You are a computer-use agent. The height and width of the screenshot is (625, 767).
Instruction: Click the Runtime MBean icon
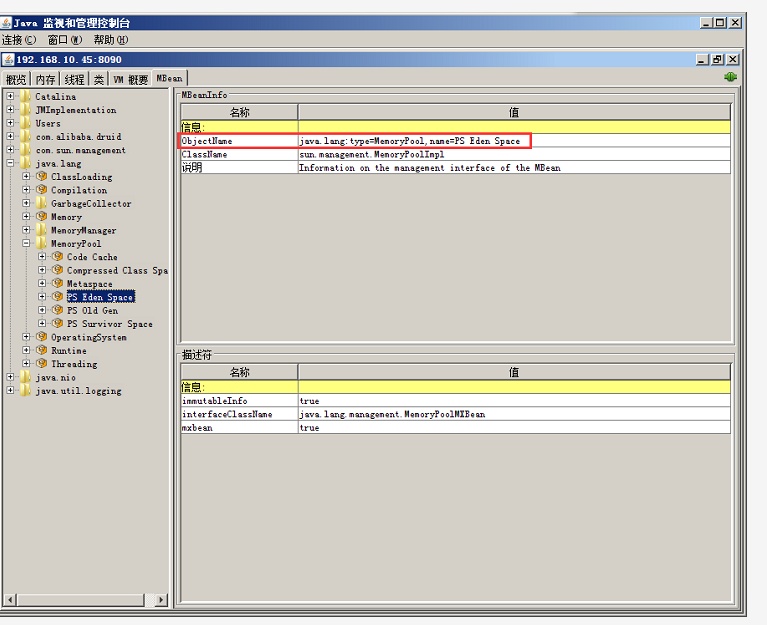42,350
